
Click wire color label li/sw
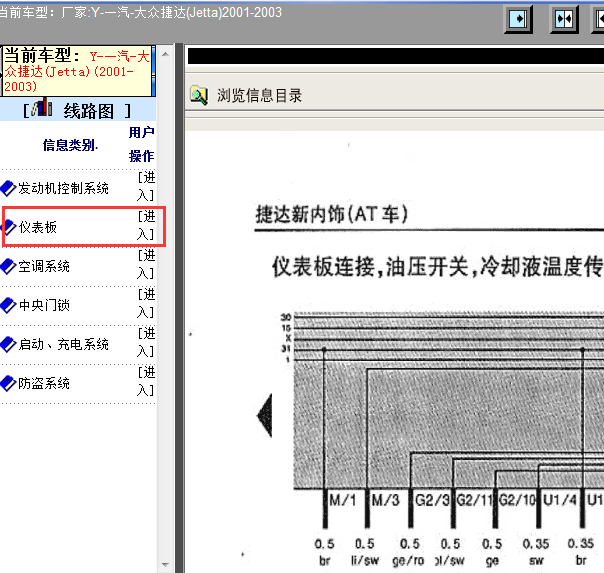click(365, 561)
